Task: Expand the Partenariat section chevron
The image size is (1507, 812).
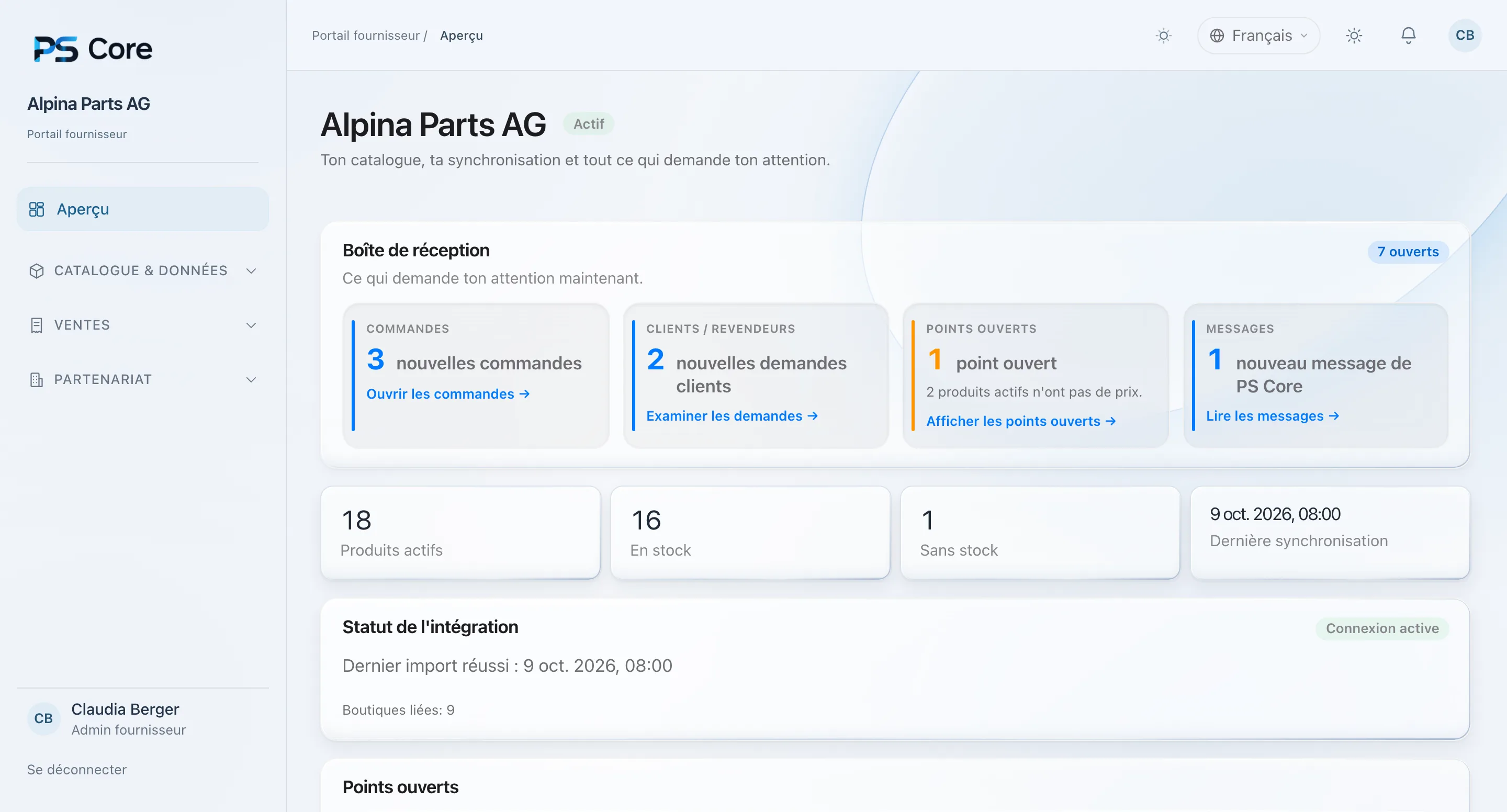Action: [x=251, y=380]
